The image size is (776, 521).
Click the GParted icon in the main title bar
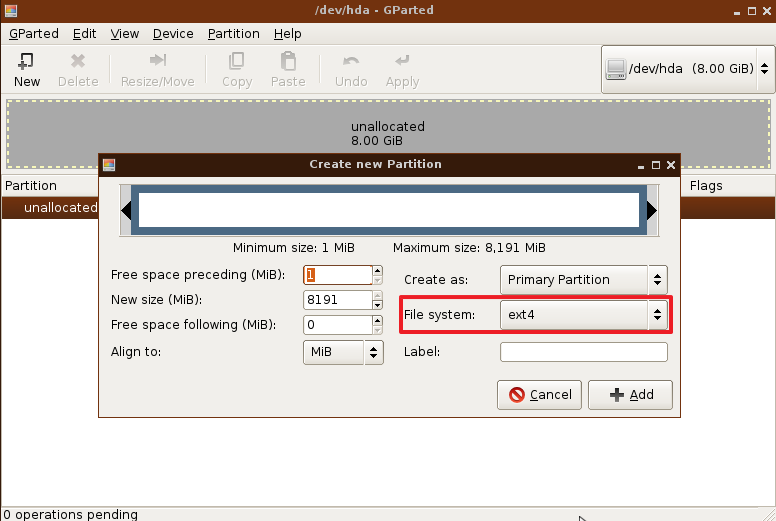tap(11, 10)
